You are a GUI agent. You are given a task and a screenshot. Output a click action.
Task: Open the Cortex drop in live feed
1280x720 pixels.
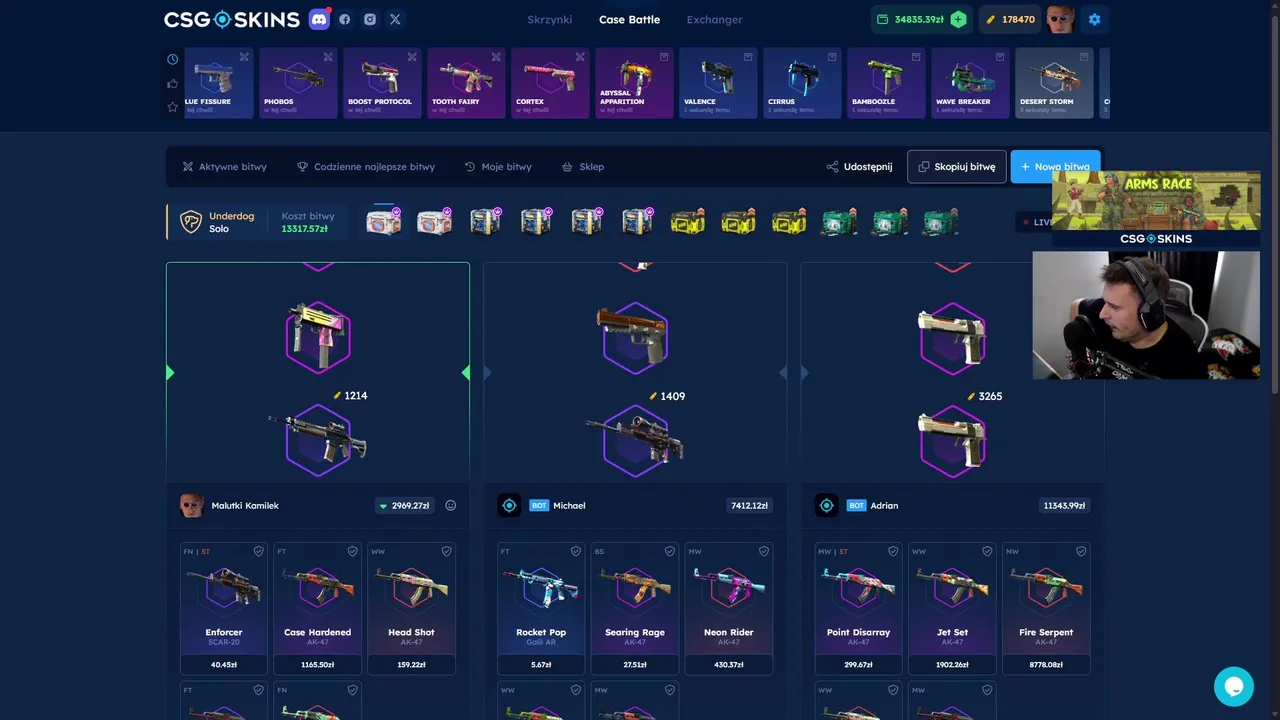[550, 83]
